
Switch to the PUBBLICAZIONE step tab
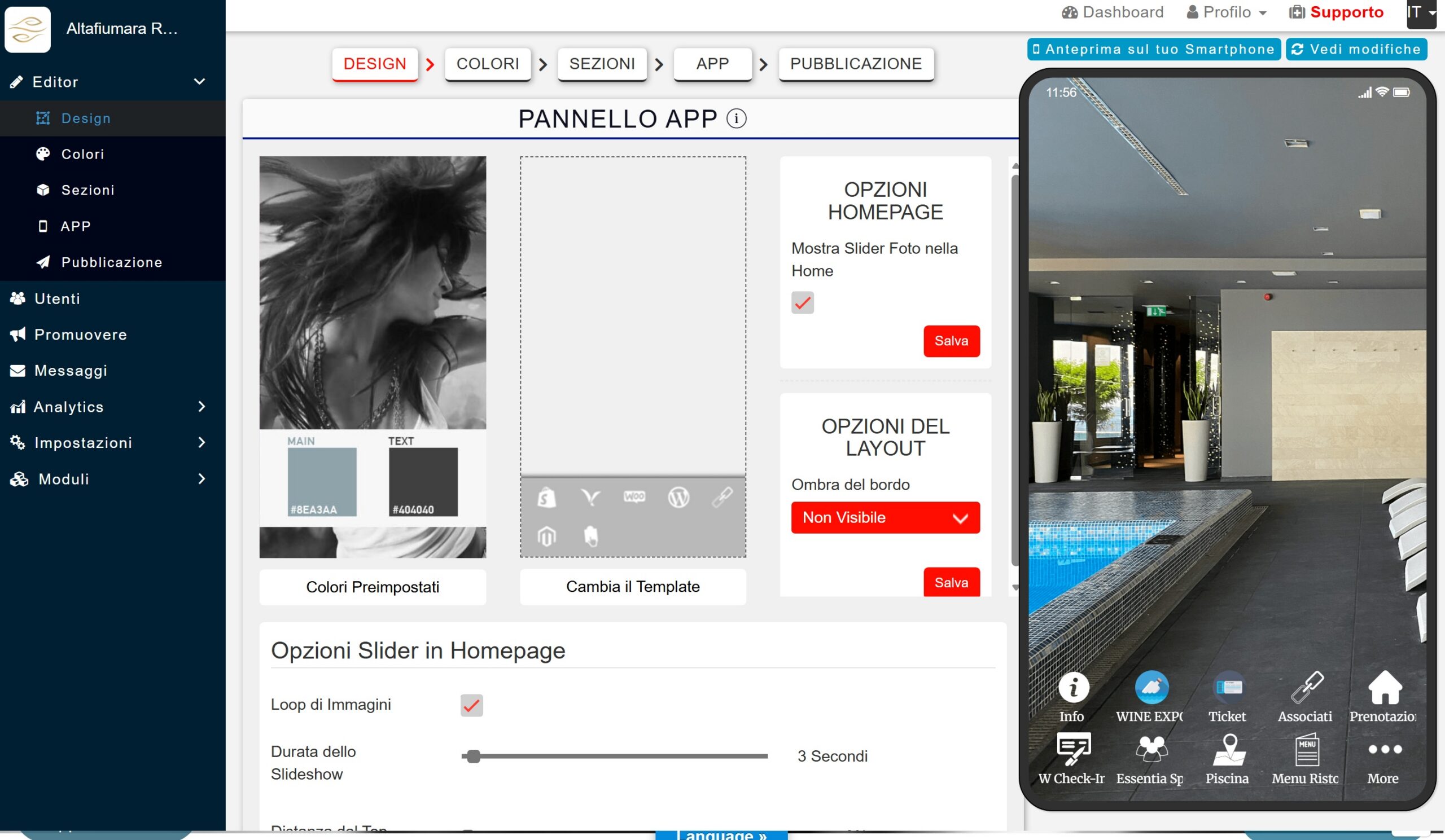pos(856,64)
